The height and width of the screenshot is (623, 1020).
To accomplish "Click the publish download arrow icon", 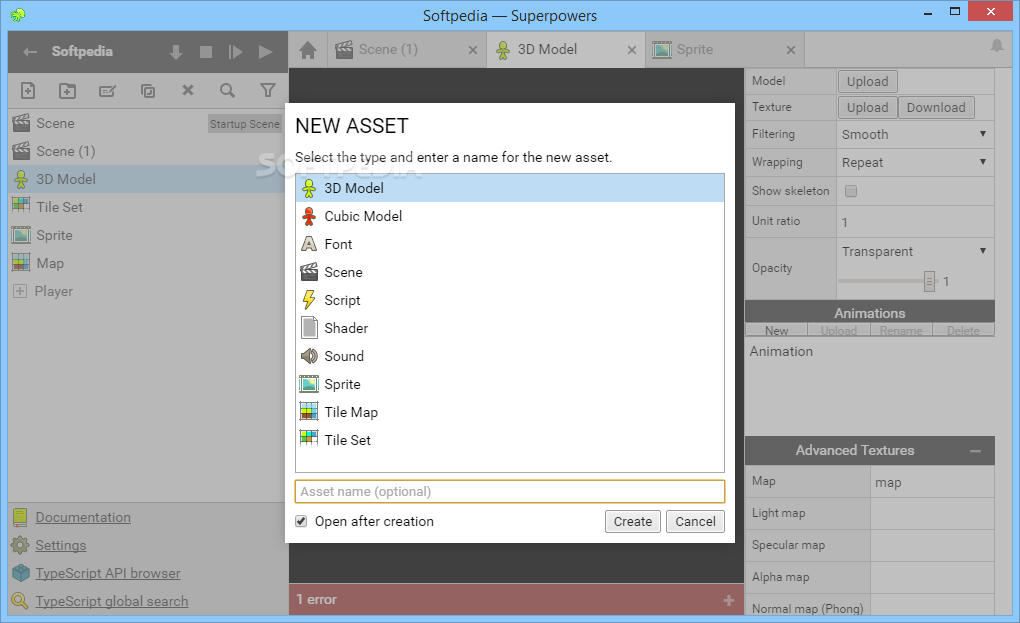I will (x=176, y=52).
